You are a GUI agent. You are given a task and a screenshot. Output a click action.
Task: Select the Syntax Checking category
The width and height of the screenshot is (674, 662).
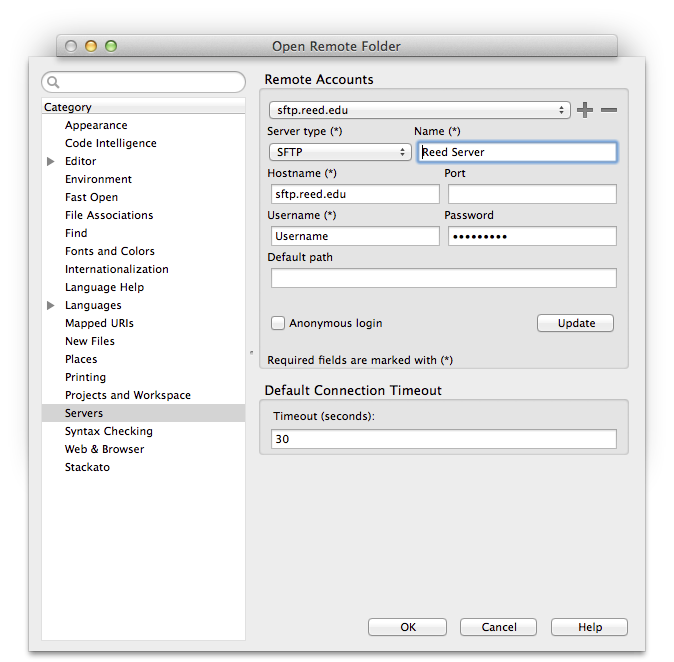coord(108,431)
